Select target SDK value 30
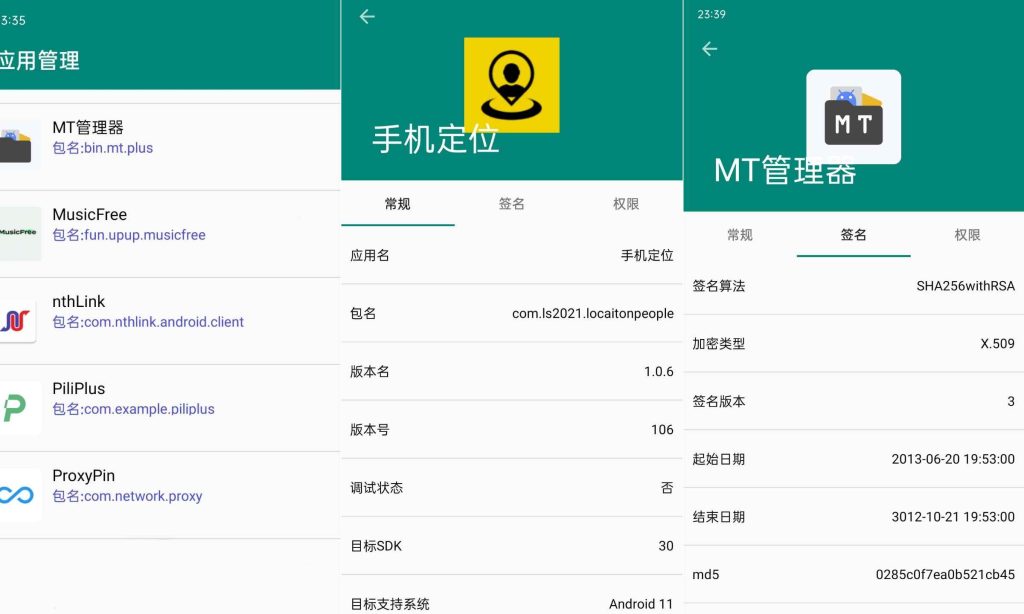 [665, 546]
